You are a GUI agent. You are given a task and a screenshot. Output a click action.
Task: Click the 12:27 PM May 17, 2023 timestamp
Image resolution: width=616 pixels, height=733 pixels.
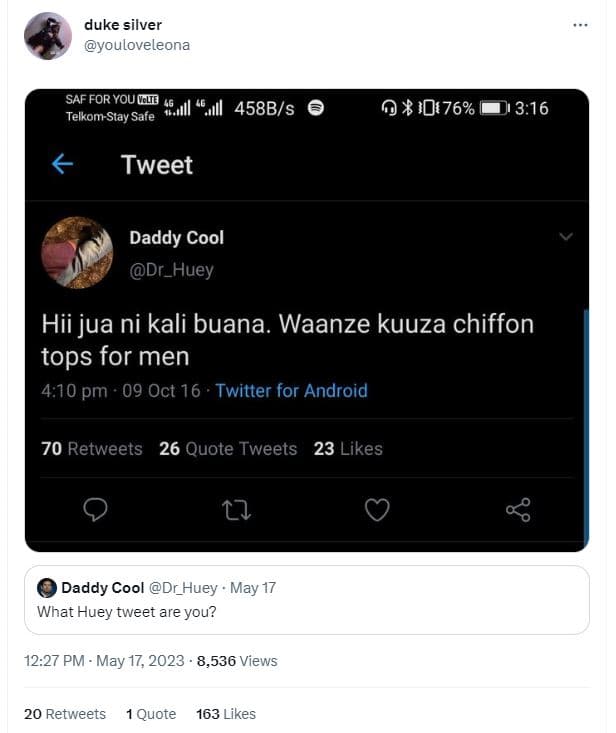click(x=103, y=661)
